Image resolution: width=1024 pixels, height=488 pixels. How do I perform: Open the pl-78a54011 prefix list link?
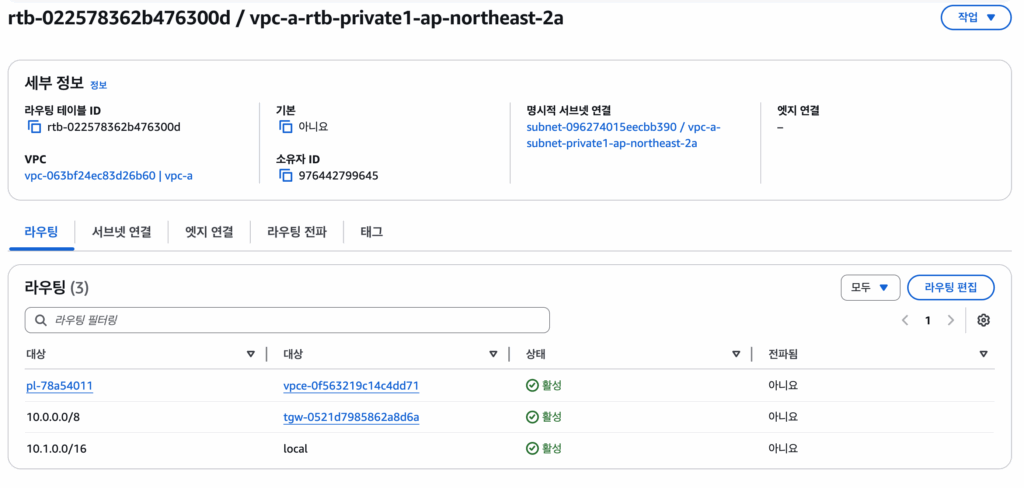tap(59, 386)
